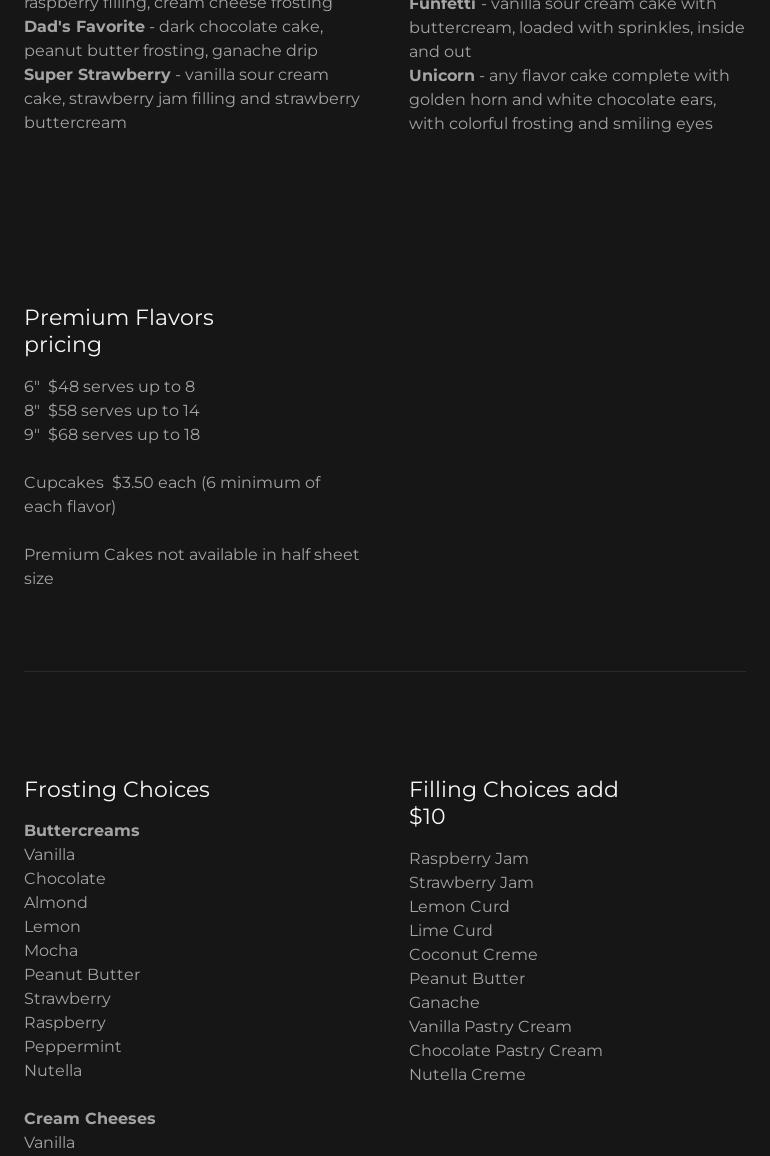The image size is (770, 1156).
Task: Click the Filling Choices add $10 heading
Action: coord(513,802)
